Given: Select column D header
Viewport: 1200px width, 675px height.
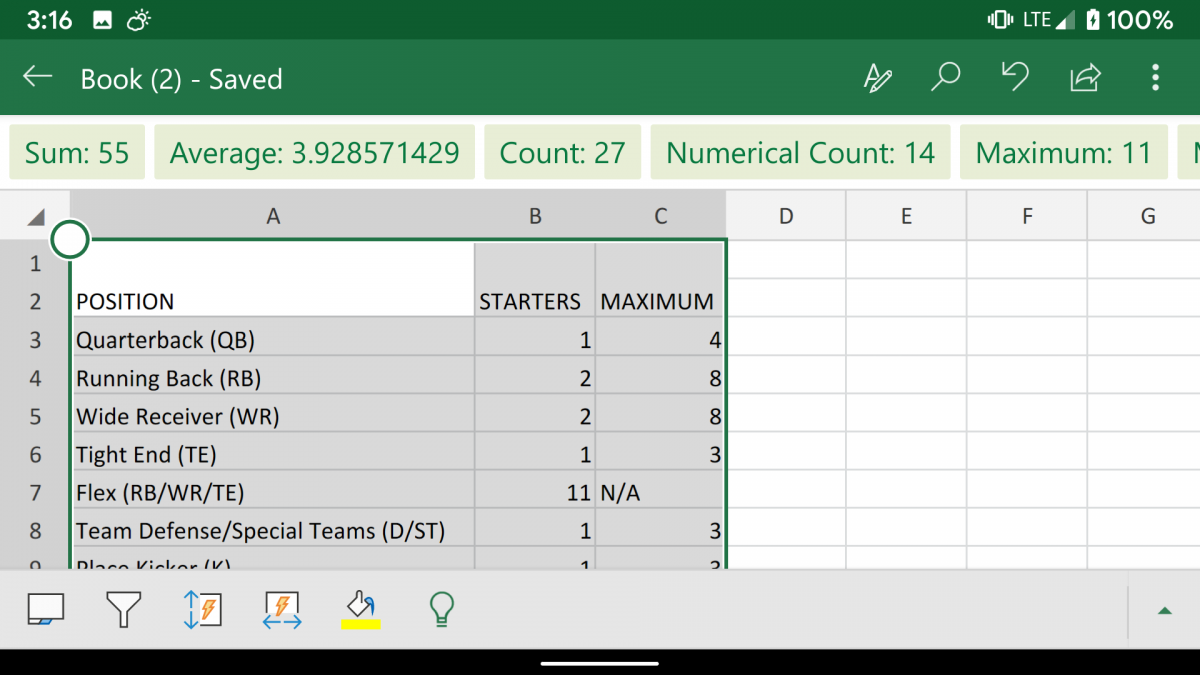Looking at the screenshot, I should [x=785, y=216].
